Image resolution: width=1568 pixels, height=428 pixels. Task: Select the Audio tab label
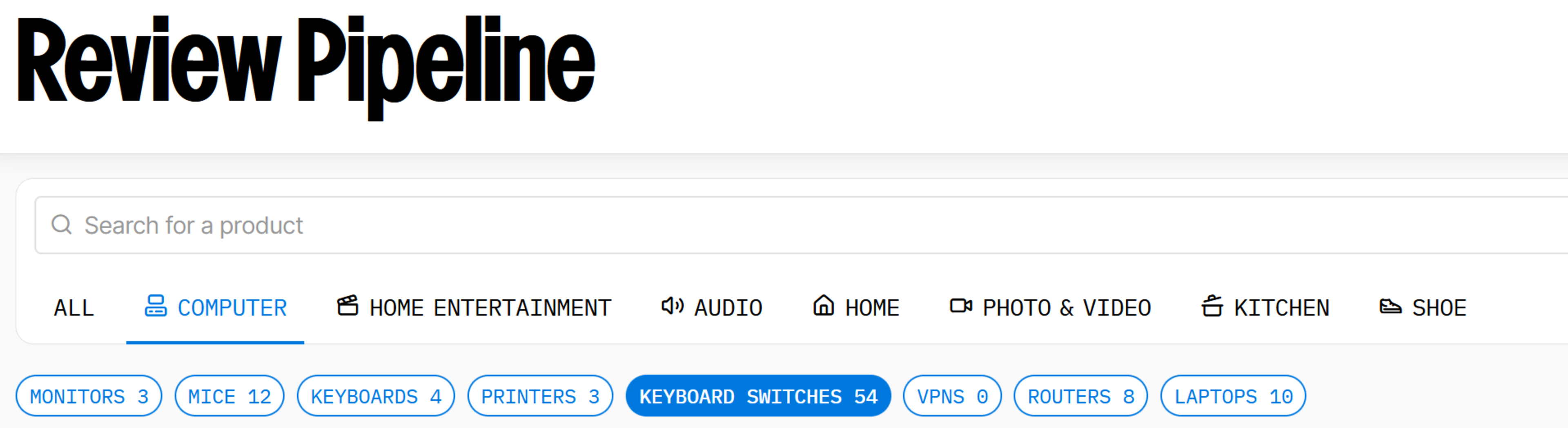(728, 308)
